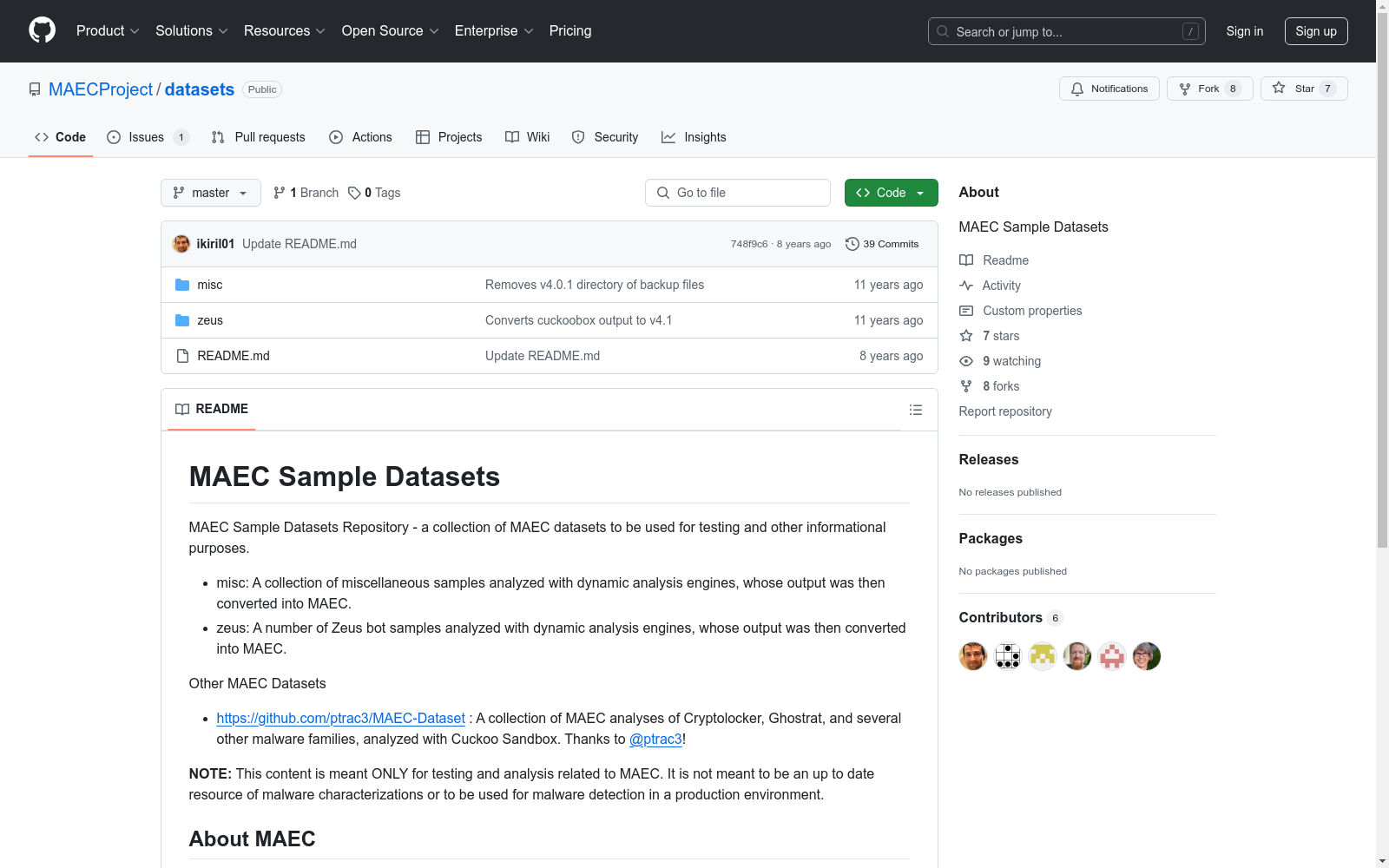This screenshot has width=1389, height=868.
Task: Select the README tab above file contents
Action: (x=212, y=409)
